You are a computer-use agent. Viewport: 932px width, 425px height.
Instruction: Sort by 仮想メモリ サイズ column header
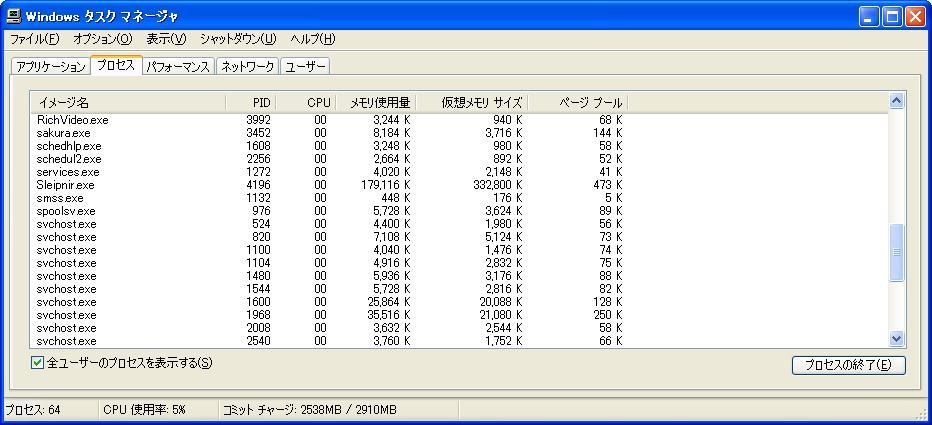pyautogui.click(x=473, y=102)
